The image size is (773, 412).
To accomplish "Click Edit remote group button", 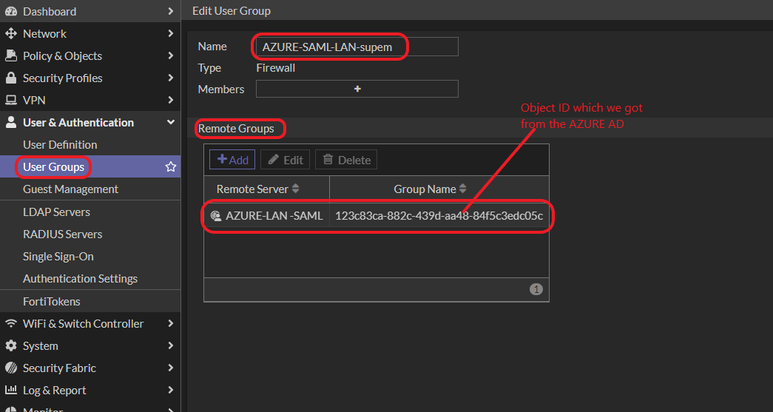I will click(285, 160).
